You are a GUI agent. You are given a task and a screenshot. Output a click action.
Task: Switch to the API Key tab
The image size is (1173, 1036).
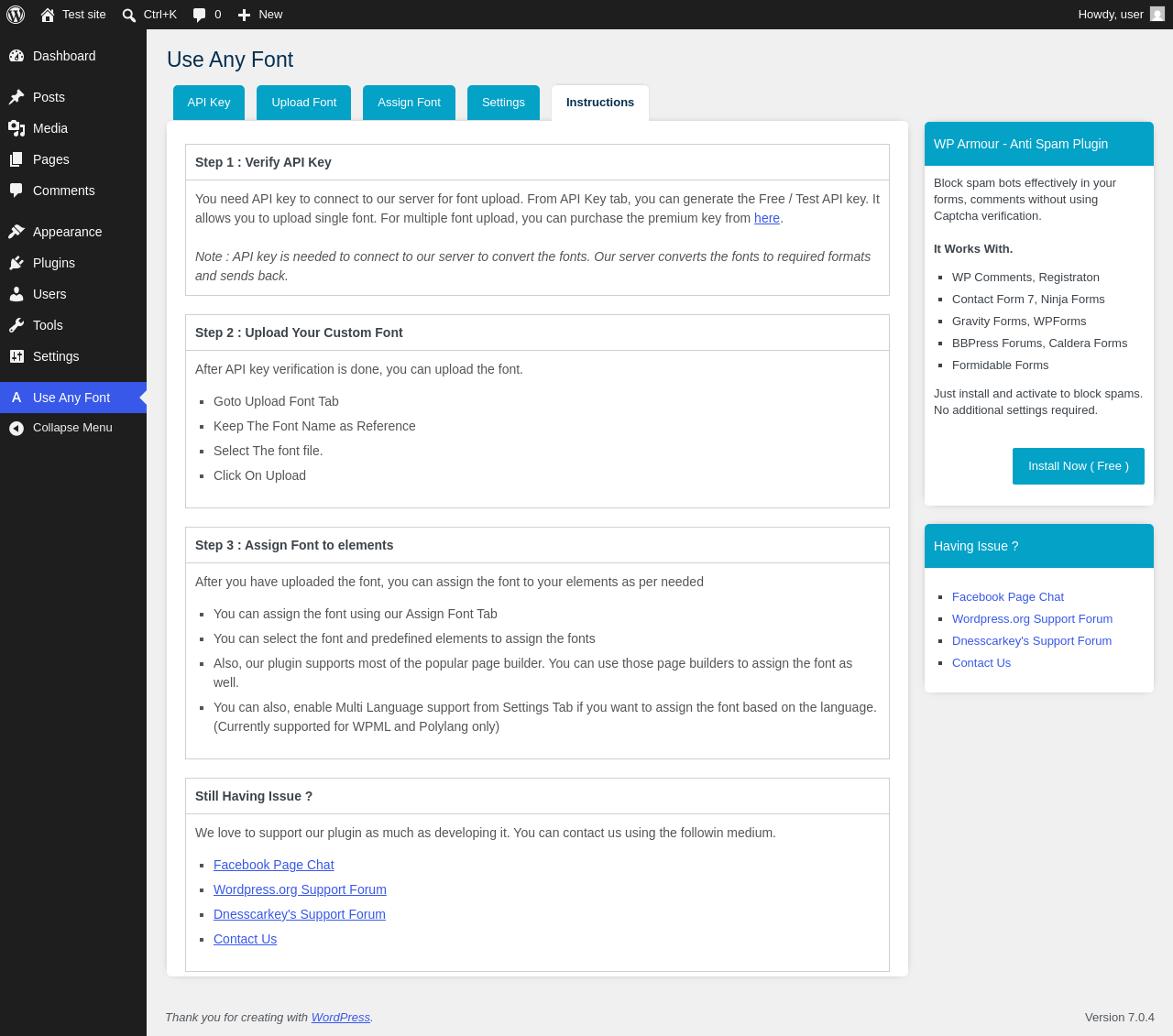(x=209, y=103)
